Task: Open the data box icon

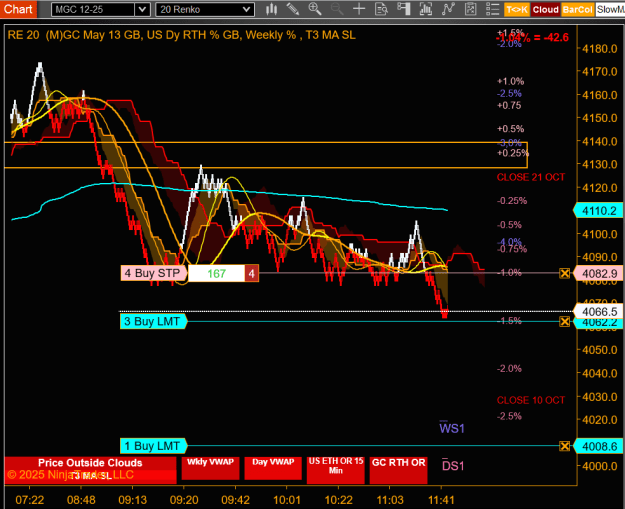Action: 381,9
